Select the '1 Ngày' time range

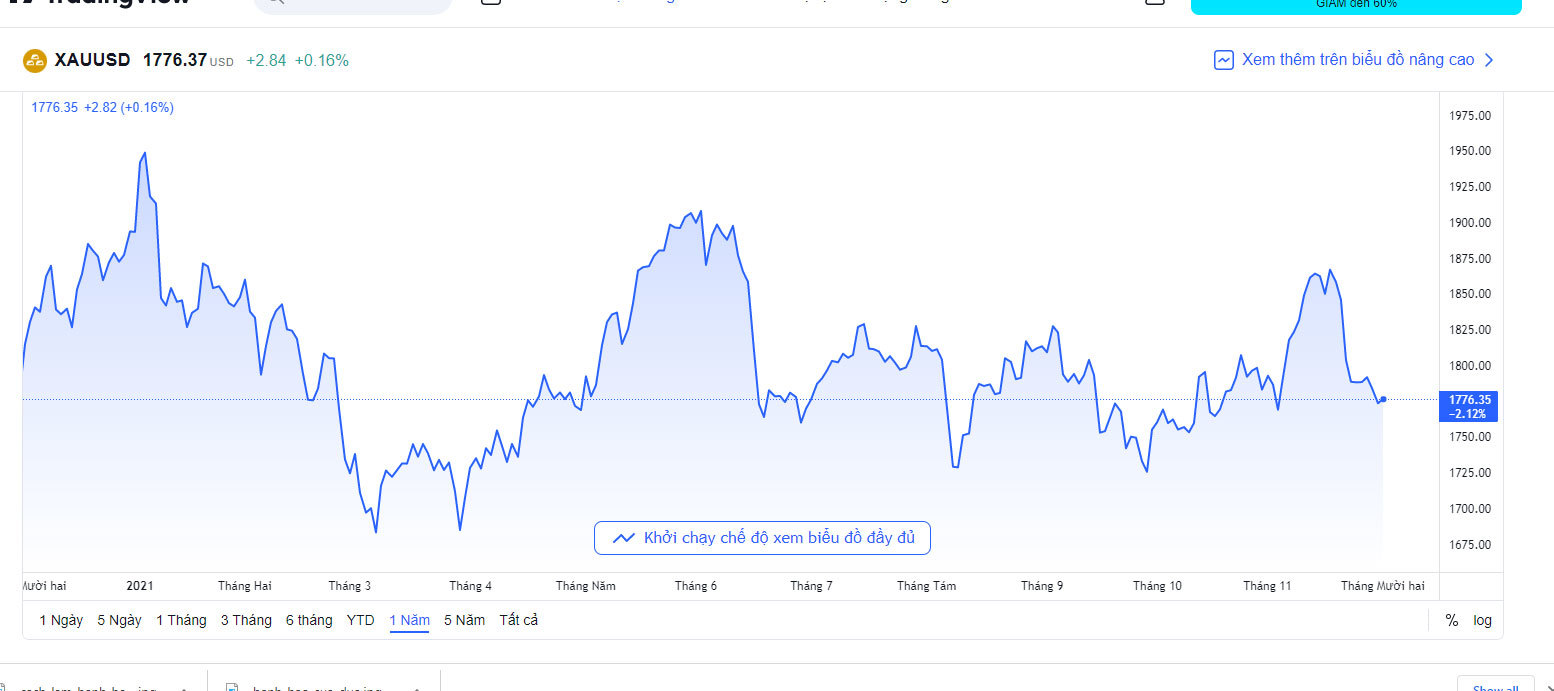(x=61, y=620)
